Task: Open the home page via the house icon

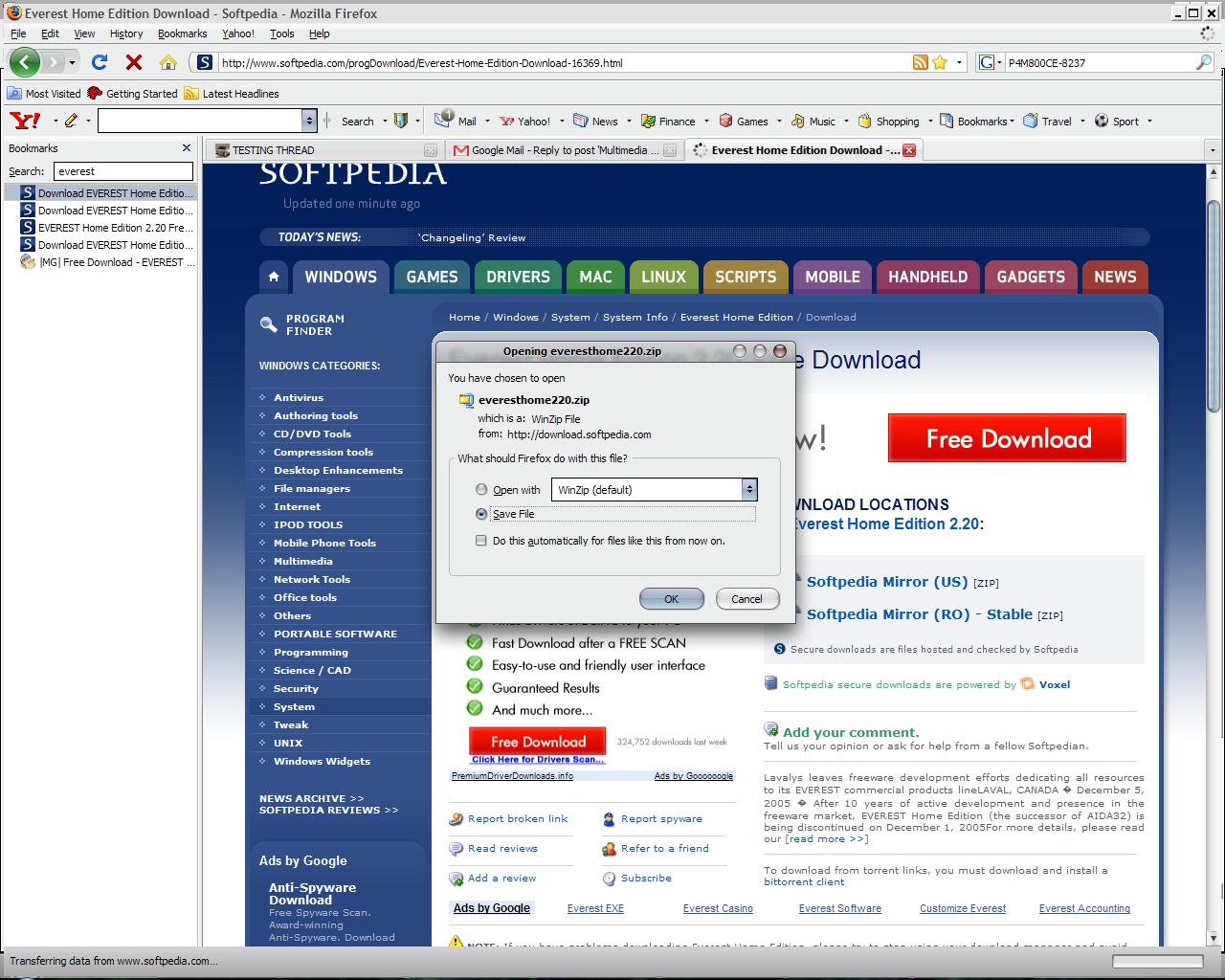Action: click(168, 63)
